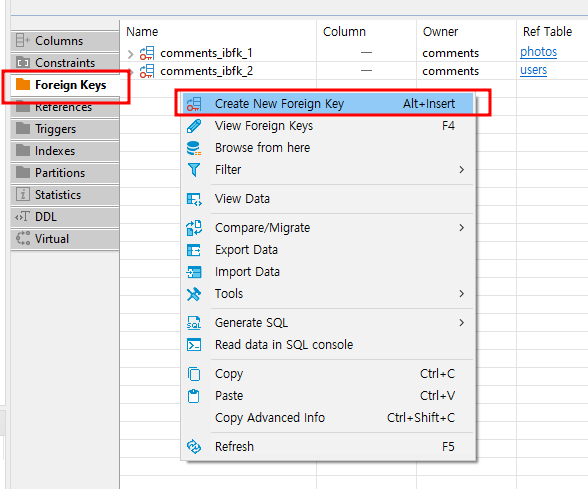Select View Foreign Keys menu entry

tap(328, 126)
